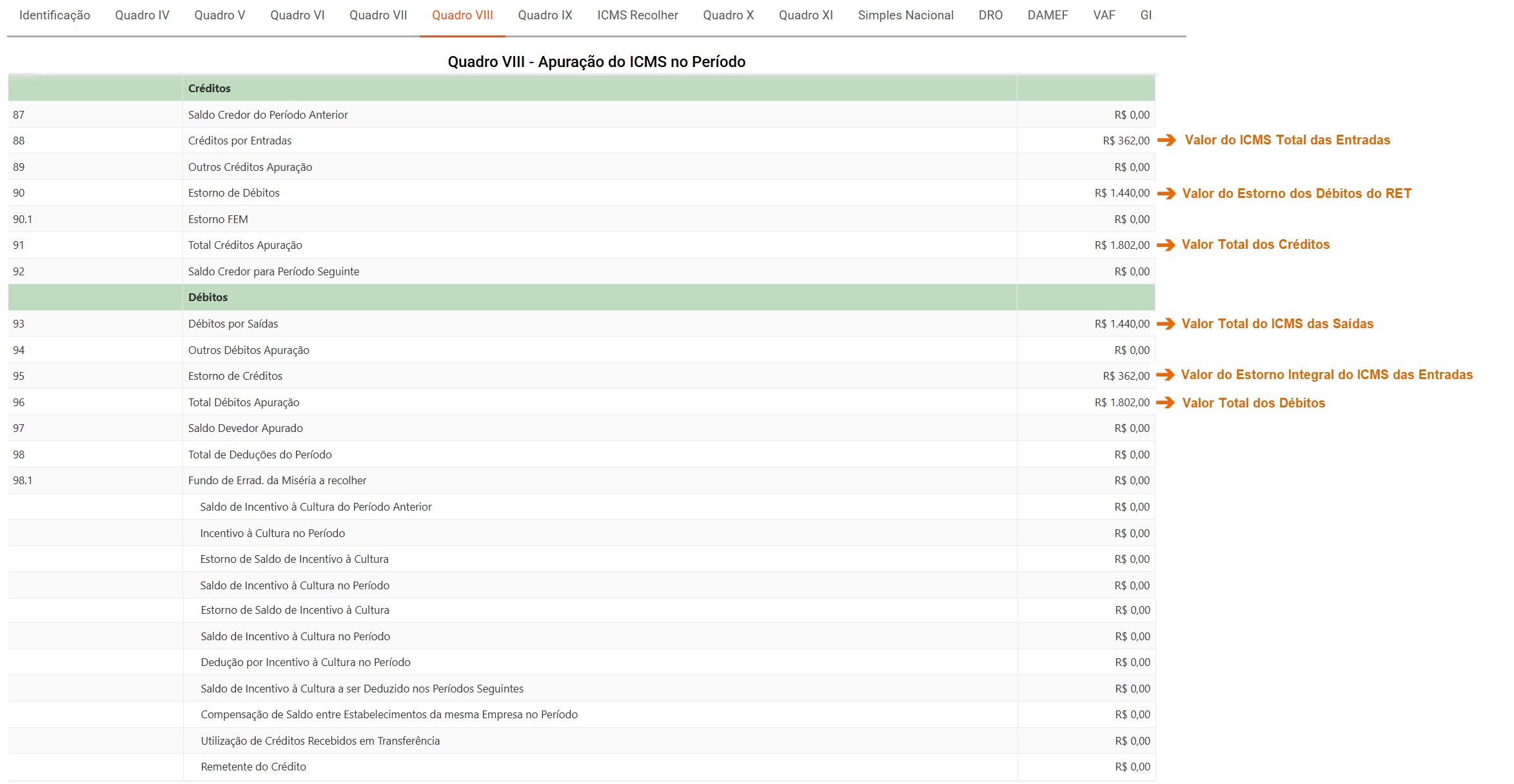
Task: Click orange arrow beside Estorno de Créditos value
Action: [x=1165, y=375]
